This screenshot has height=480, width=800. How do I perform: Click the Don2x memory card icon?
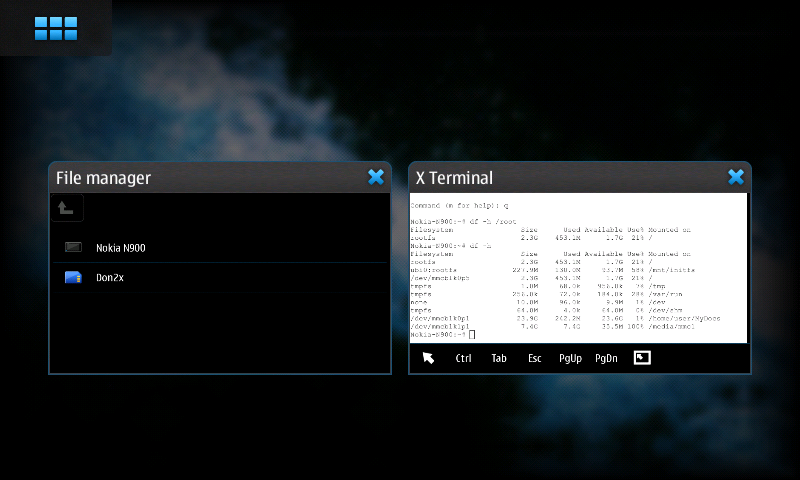[x=73, y=277]
